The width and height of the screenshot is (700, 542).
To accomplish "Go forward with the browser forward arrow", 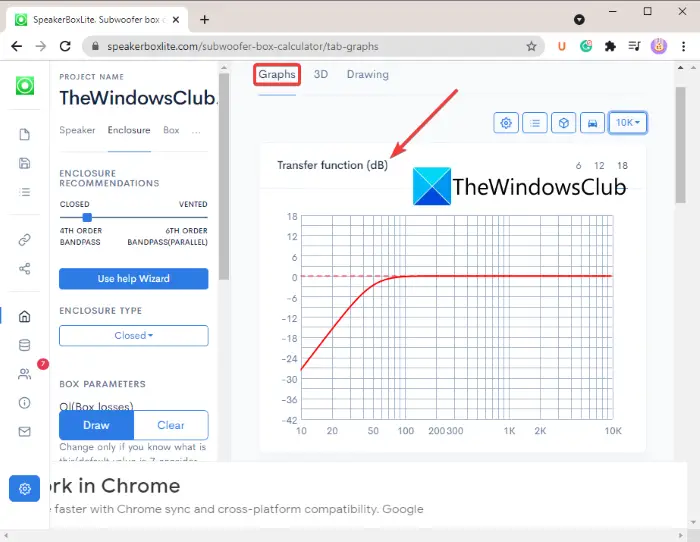I will pyautogui.click(x=41, y=46).
